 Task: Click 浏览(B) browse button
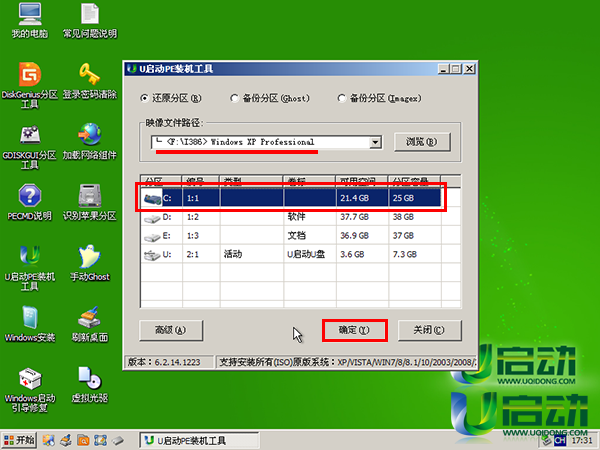(422, 142)
